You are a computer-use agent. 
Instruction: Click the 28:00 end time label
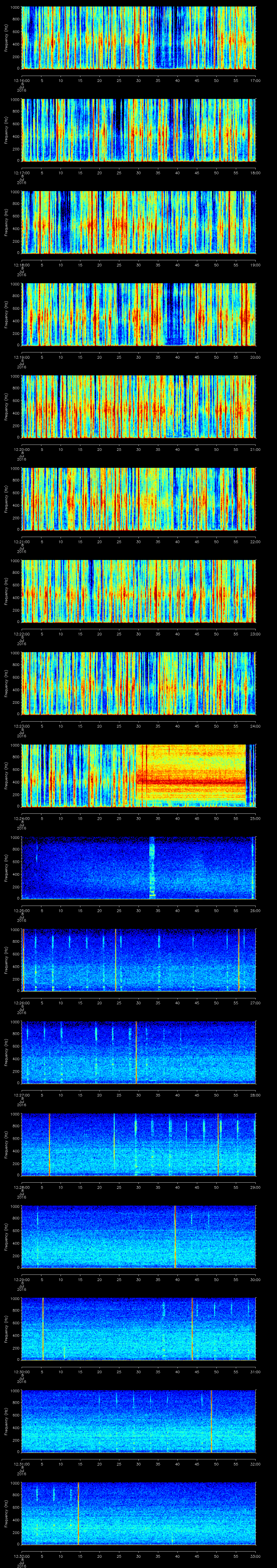(x=256, y=1095)
